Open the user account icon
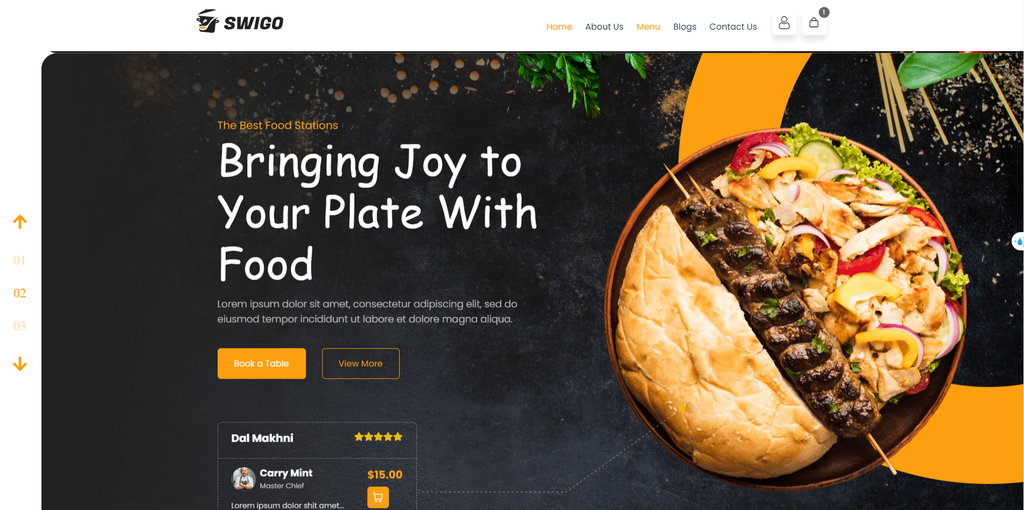Screen dimensions: 1024x510 [x=784, y=23]
